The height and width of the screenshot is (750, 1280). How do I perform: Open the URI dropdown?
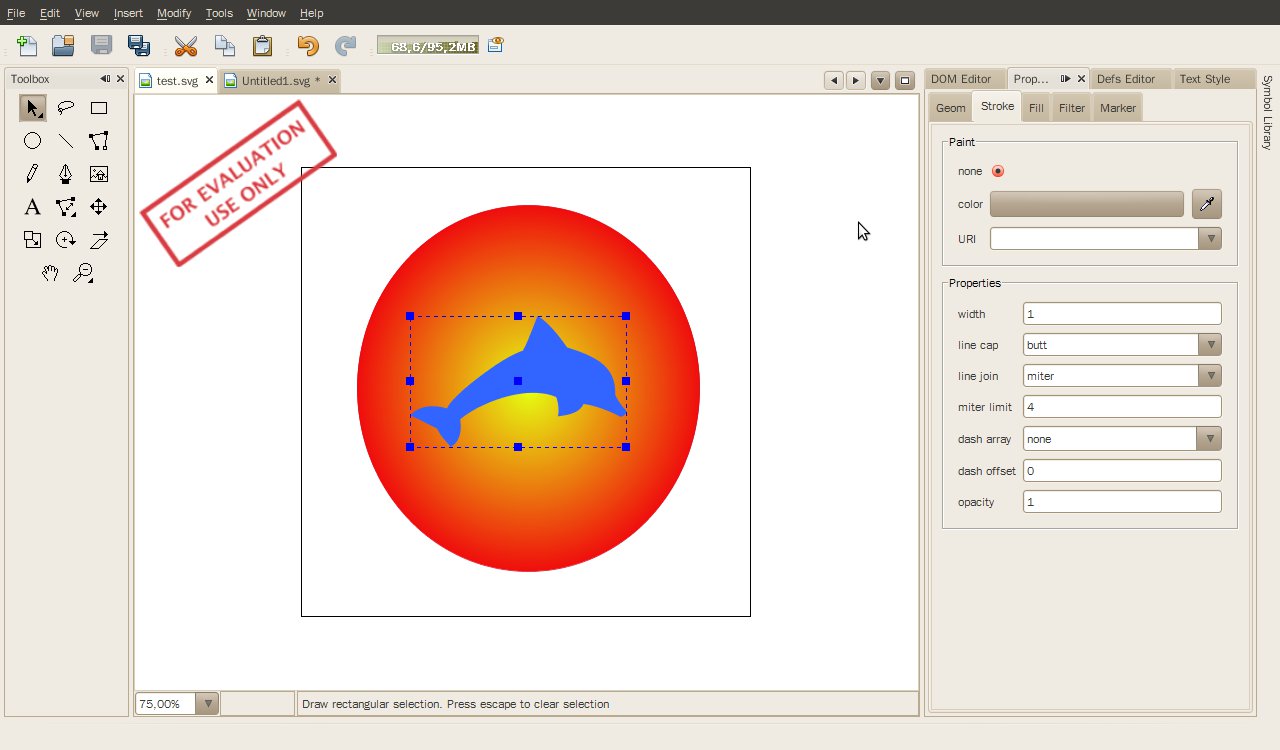(1210, 239)
